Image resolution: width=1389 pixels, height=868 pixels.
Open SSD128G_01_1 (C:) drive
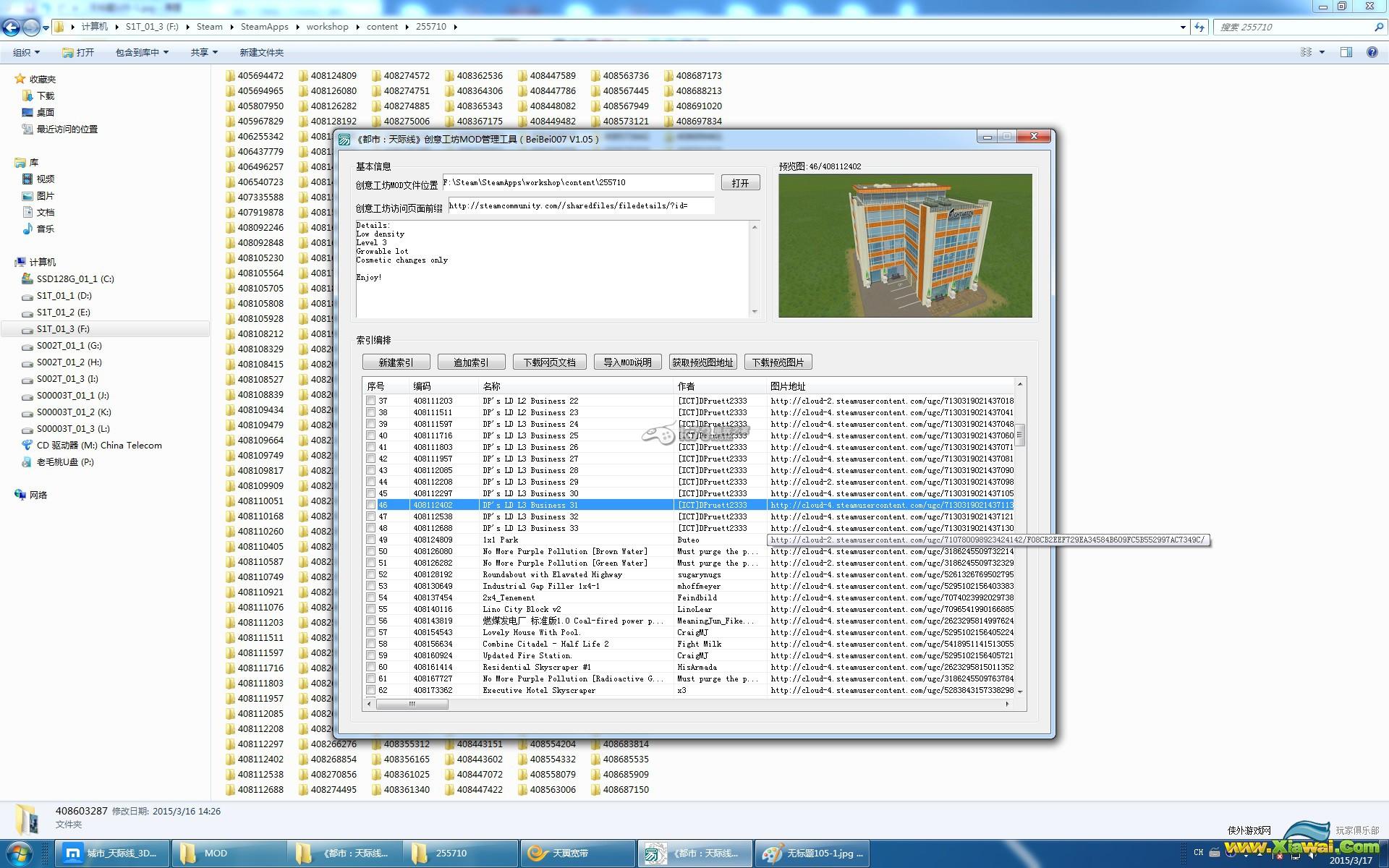pos(68,278)
